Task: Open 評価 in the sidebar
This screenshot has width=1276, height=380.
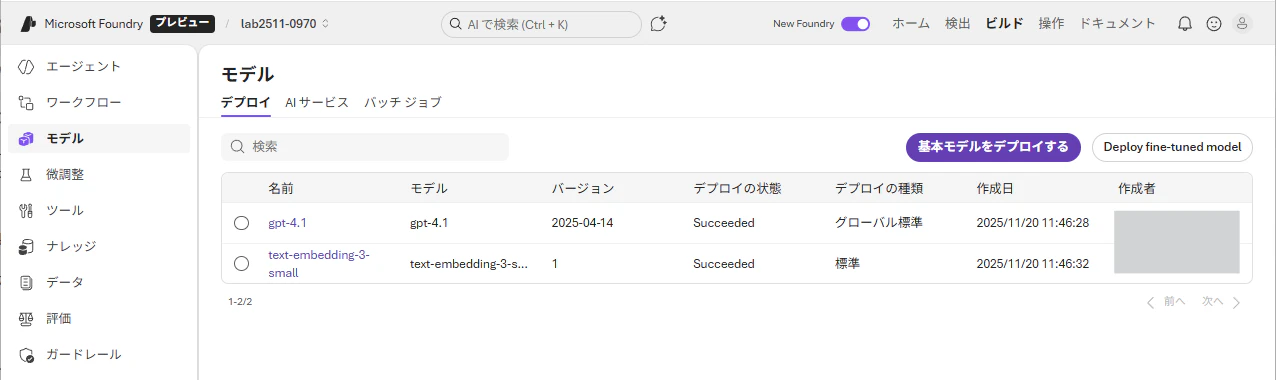Action: coord(99,319)
